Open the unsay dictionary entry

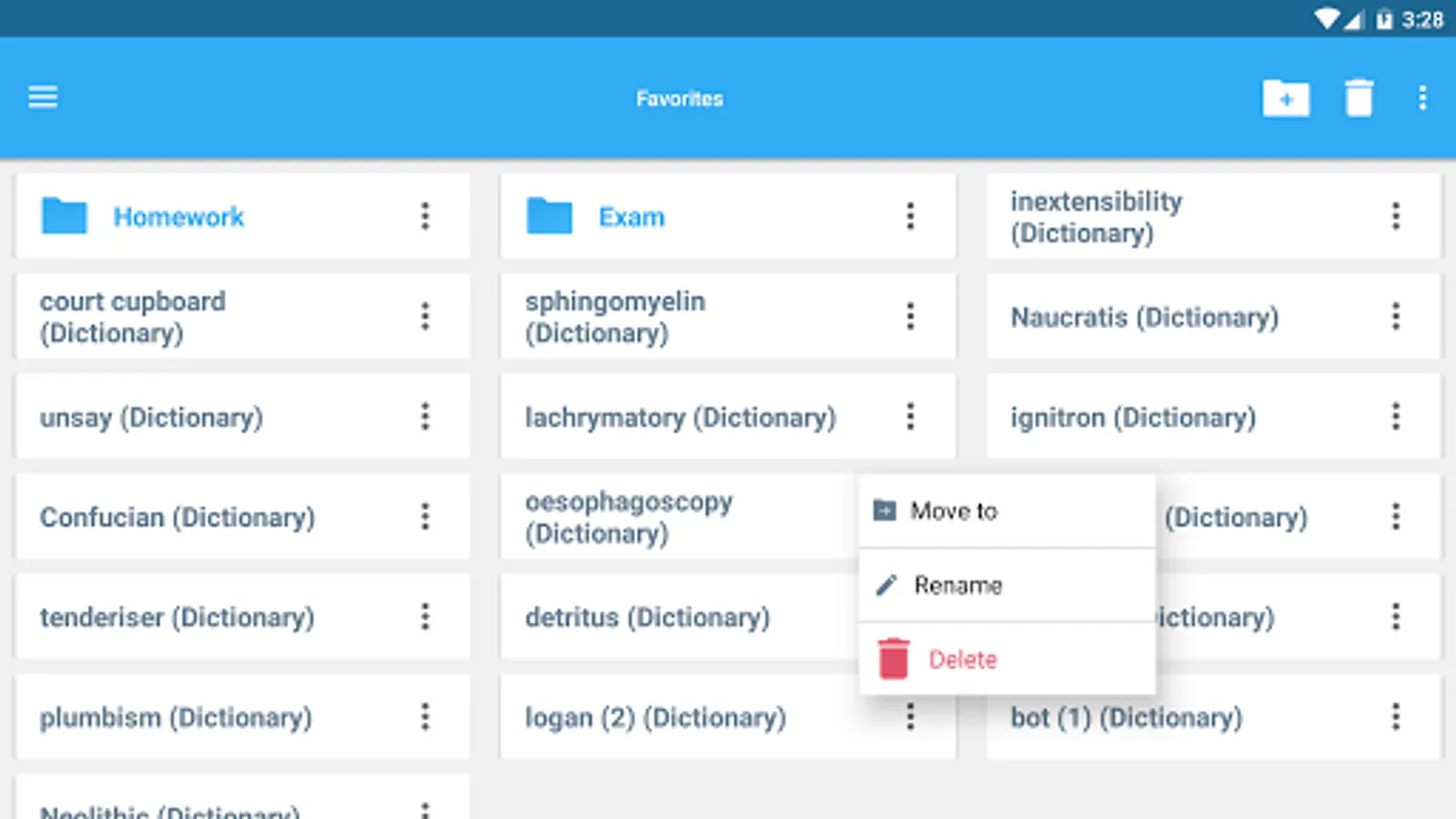151,418
